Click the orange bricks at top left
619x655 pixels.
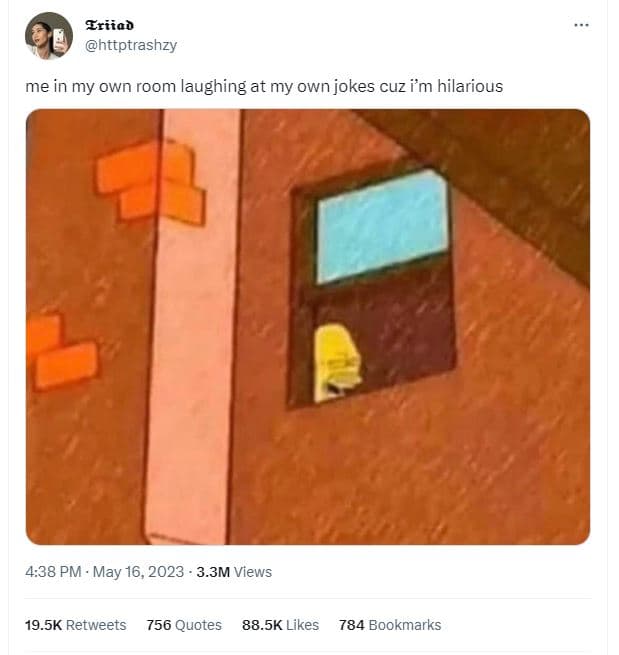(150, 182)
